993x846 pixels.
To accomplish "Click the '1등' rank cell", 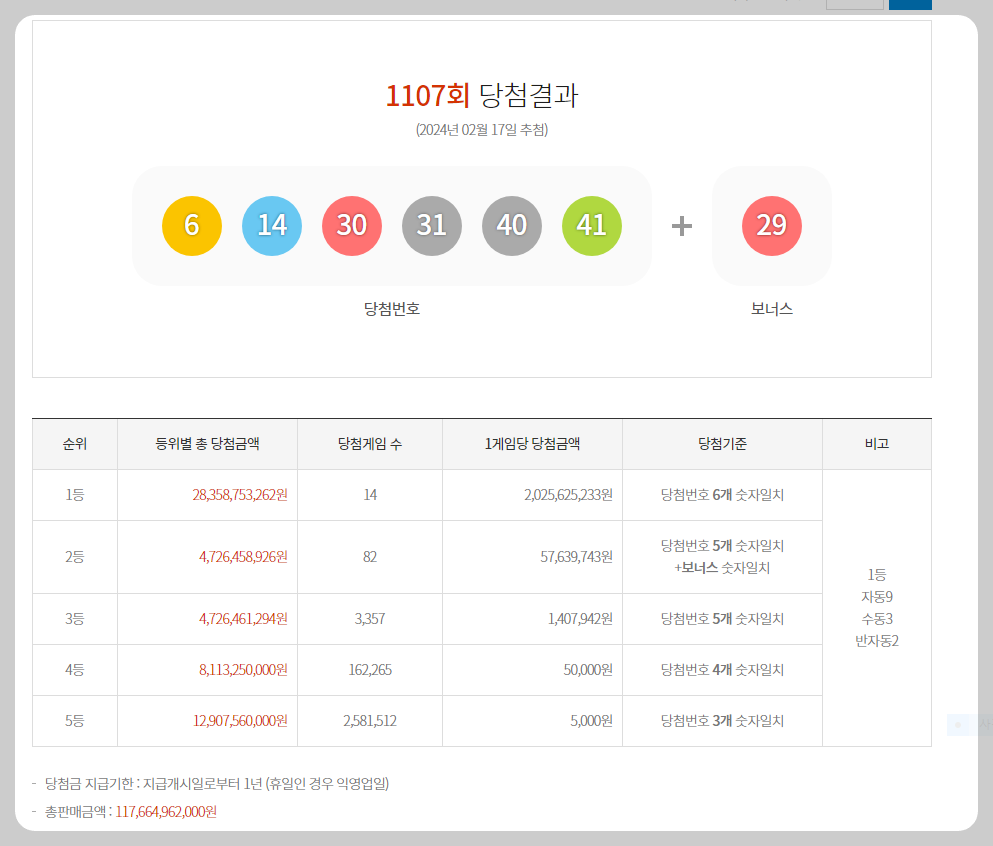I will tap(75, 495).
